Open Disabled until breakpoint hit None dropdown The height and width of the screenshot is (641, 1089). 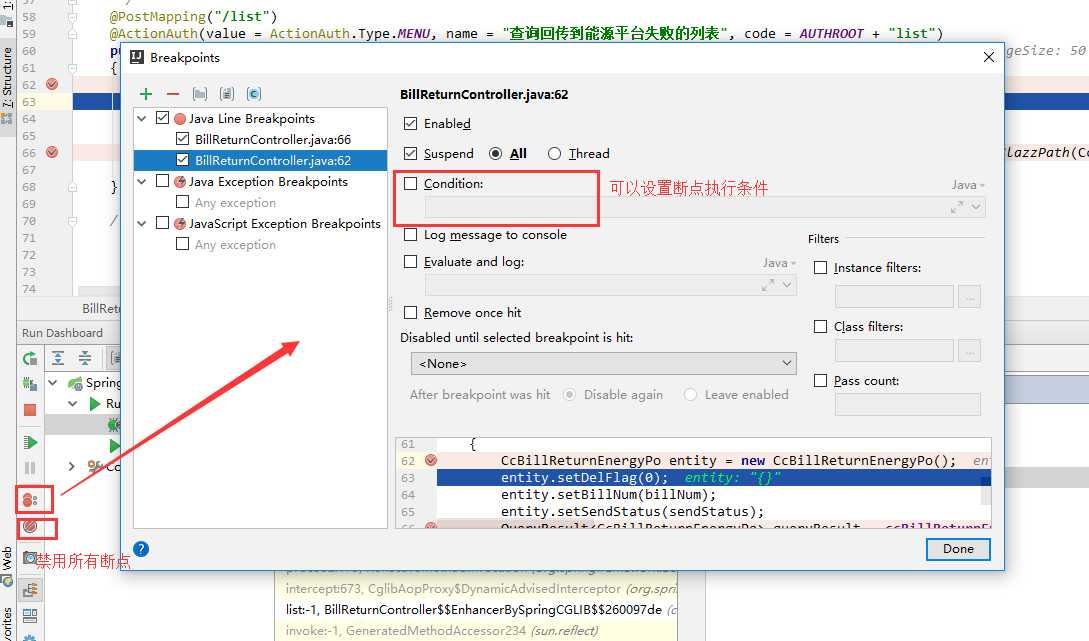[604, 363]
